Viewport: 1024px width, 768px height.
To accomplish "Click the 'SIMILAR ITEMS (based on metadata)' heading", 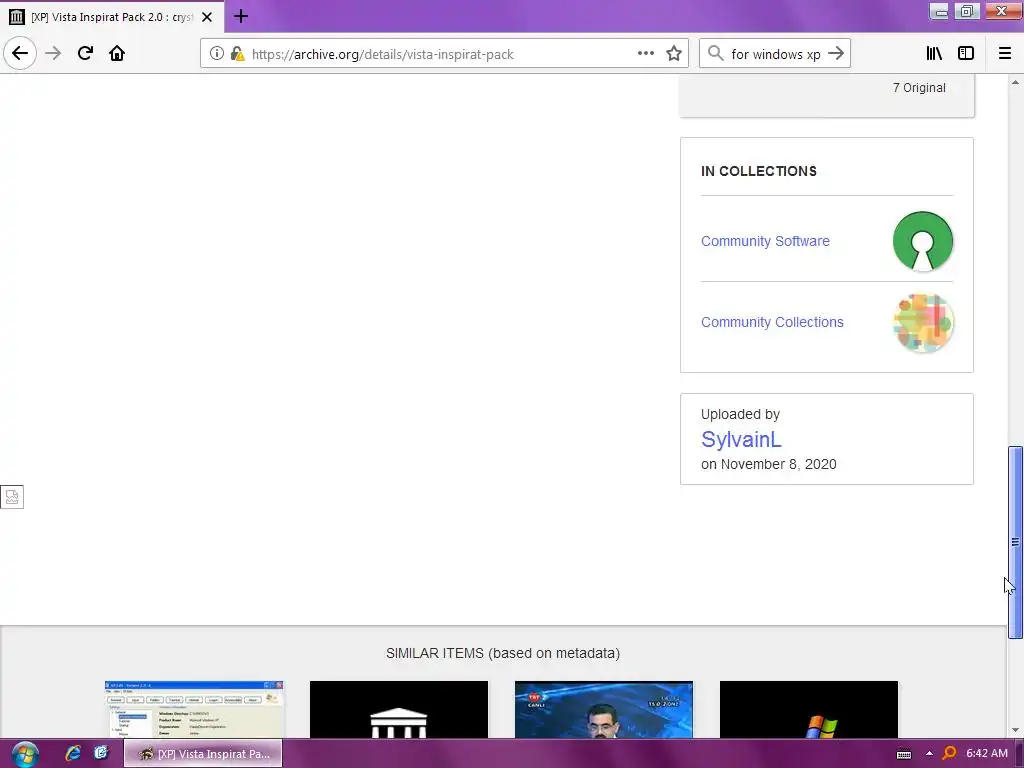I will pos(503,653).
